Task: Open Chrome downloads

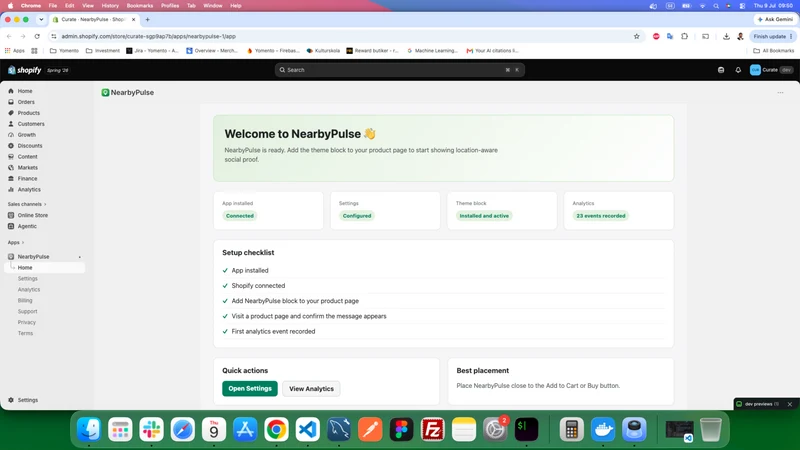Action: [726, 36]
